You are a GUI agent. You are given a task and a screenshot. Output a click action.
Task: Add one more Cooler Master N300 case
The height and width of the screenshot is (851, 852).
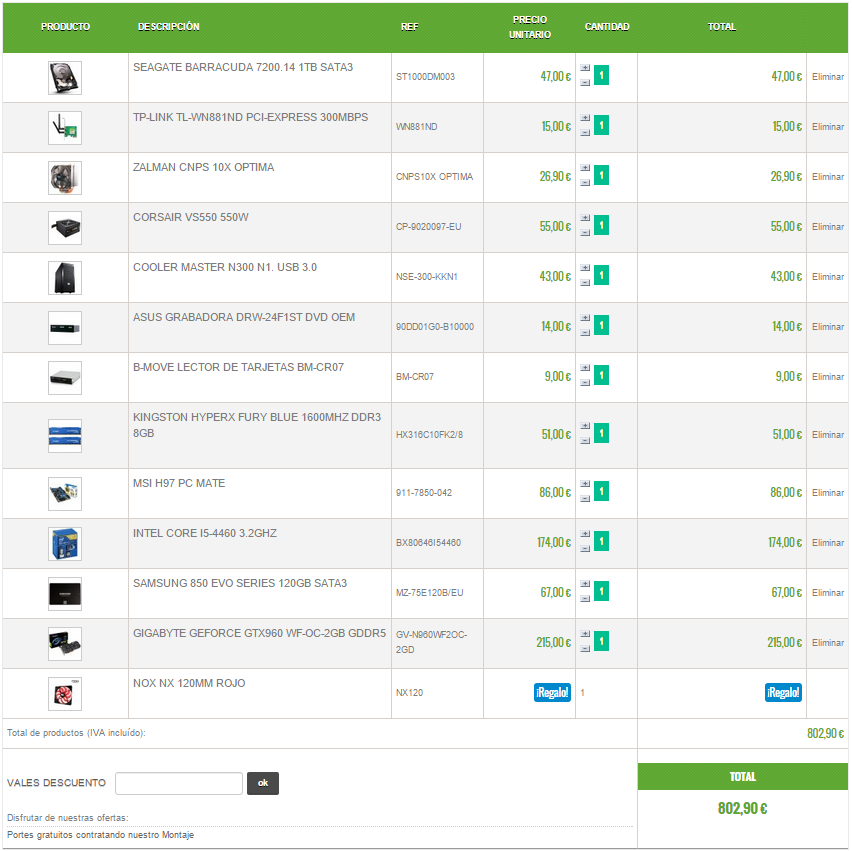(585, 268)
